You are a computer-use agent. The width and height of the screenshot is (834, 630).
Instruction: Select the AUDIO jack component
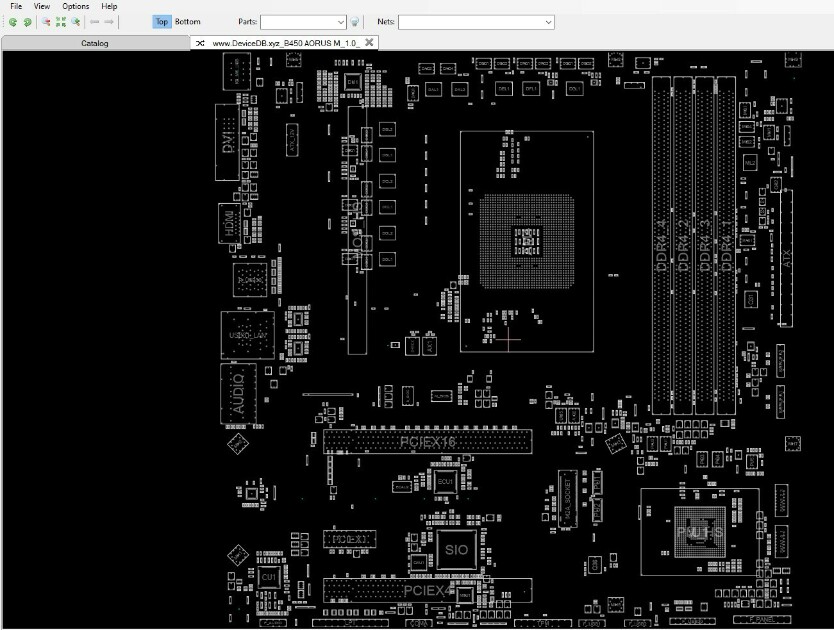(238, 394)
